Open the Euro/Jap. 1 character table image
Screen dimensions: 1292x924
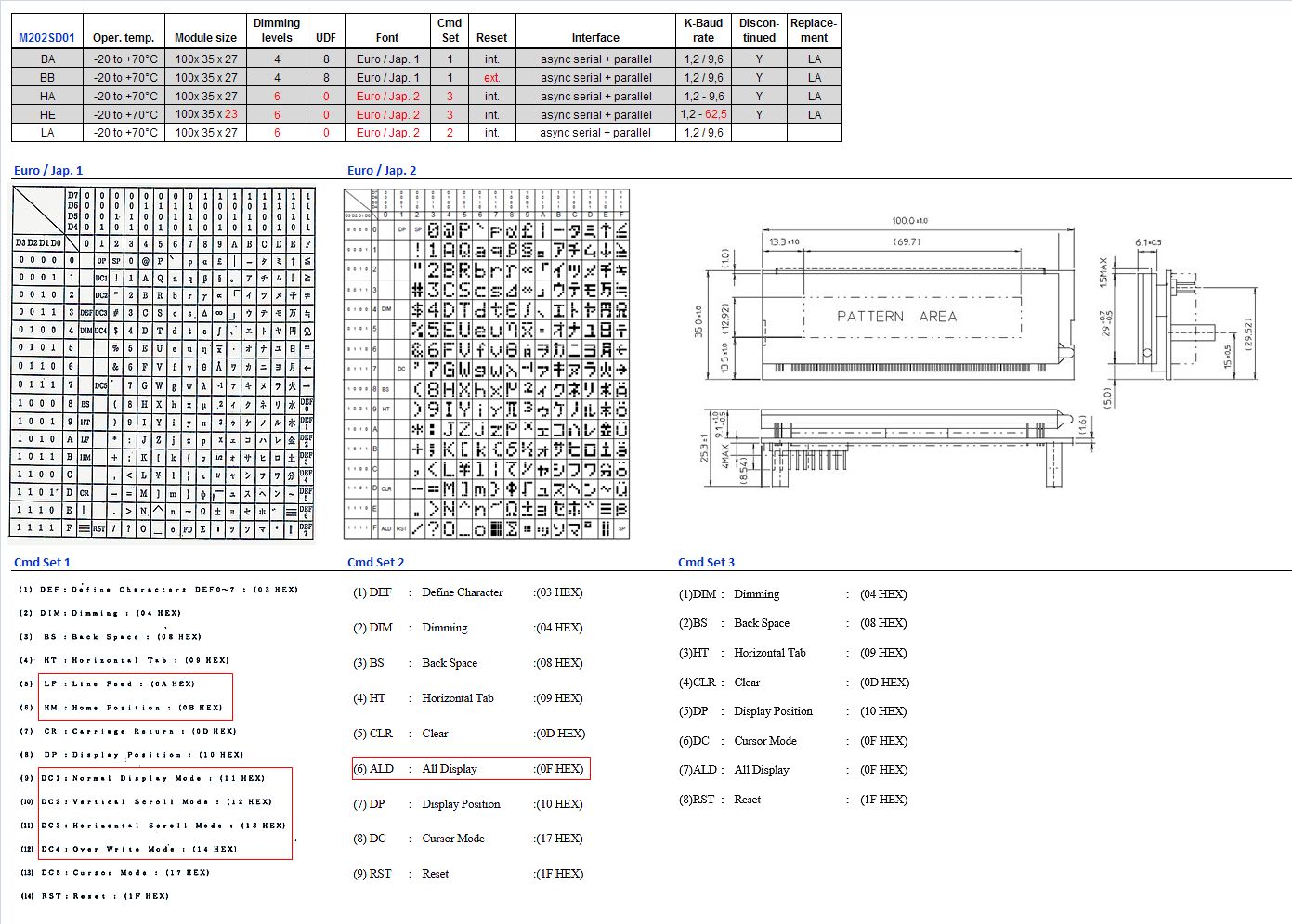coord(163,363)
